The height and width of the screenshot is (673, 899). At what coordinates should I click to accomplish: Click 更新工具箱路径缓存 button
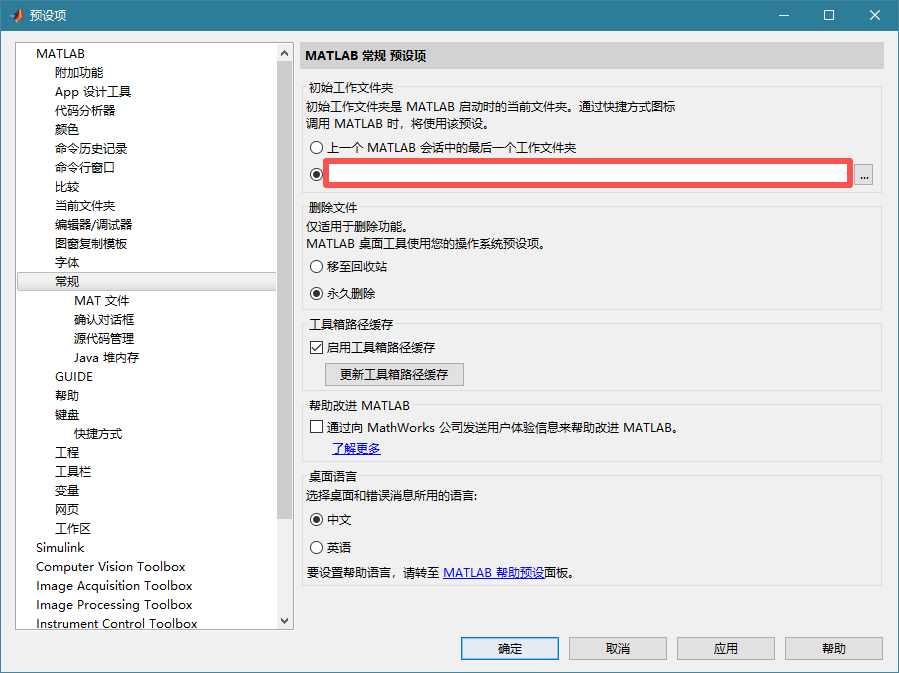tap(394, 374)
